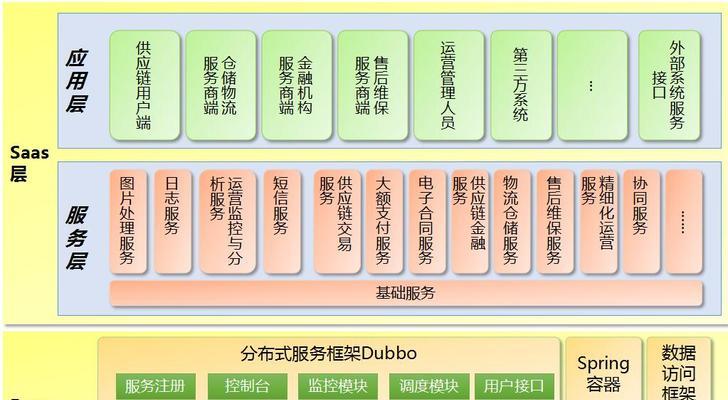Select the 数据访问框架 box
The height and width of the screenshot is (400, 728).
[678, 369]
